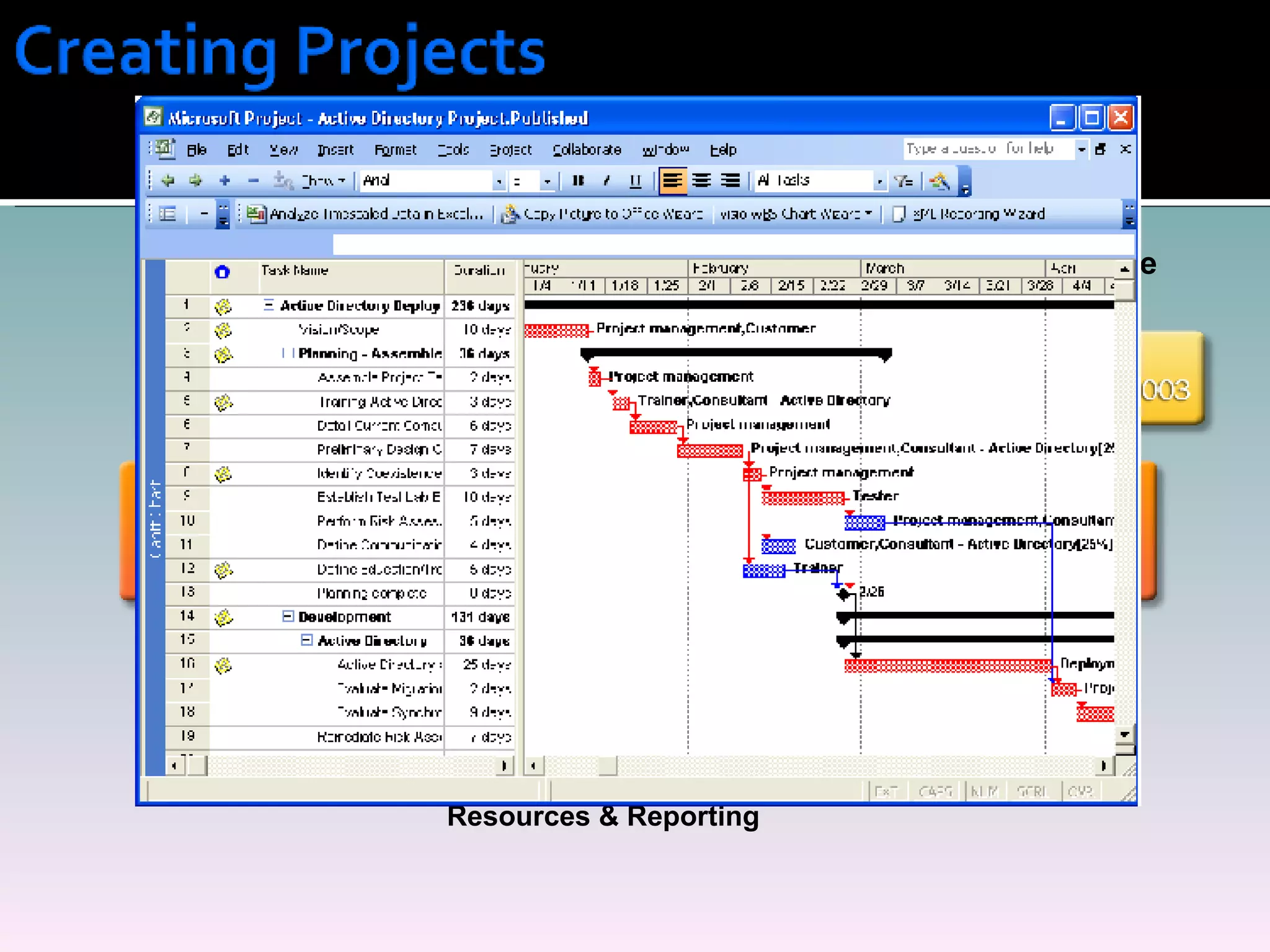Click the note indicator icon in row 16
This screenshot has width=1270, height=952.
(x=223, y=666)
